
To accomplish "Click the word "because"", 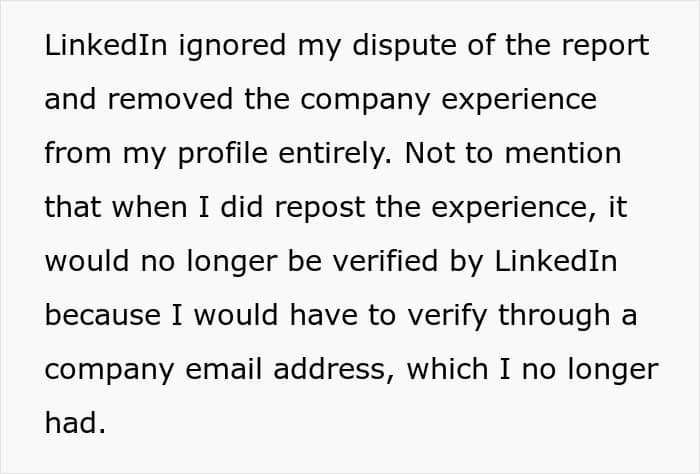I will pyautogui.click(x=103, y=315).
